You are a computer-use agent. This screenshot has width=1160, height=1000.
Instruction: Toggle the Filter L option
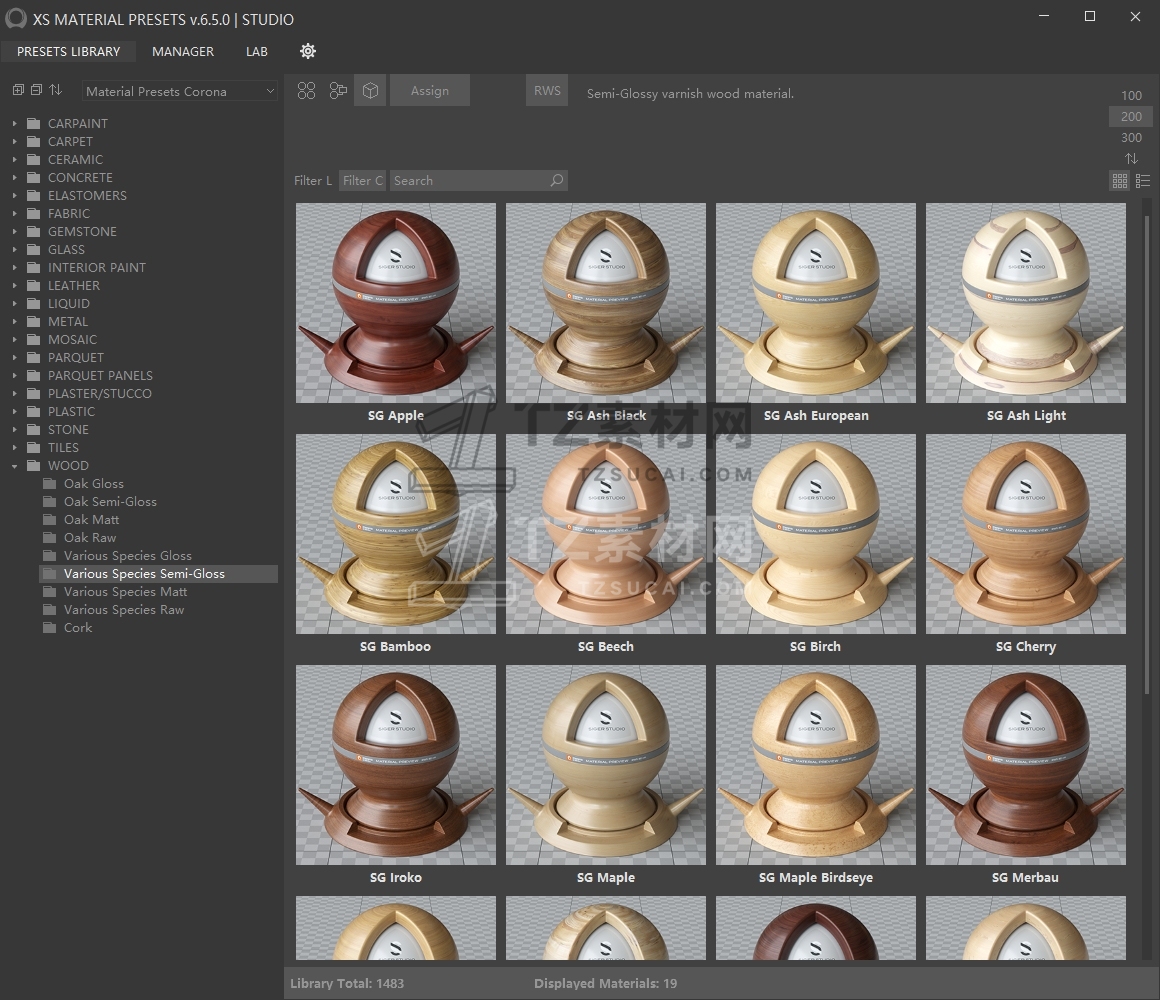313,180
